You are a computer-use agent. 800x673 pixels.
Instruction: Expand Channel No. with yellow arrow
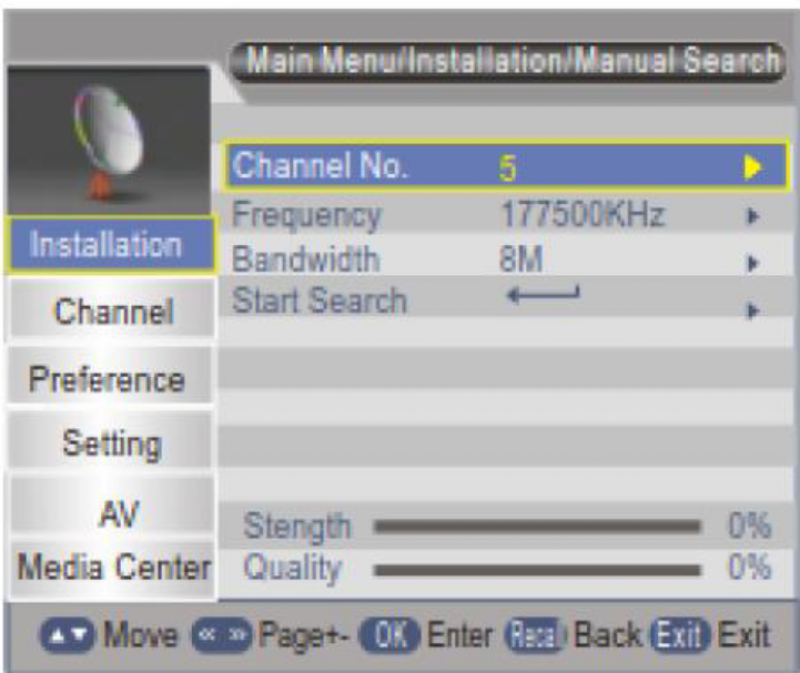point(753,167)
